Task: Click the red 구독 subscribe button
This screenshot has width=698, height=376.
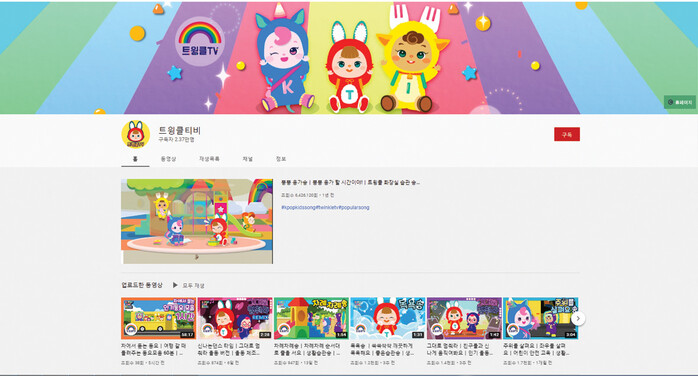Action: (x=567, y=134)
